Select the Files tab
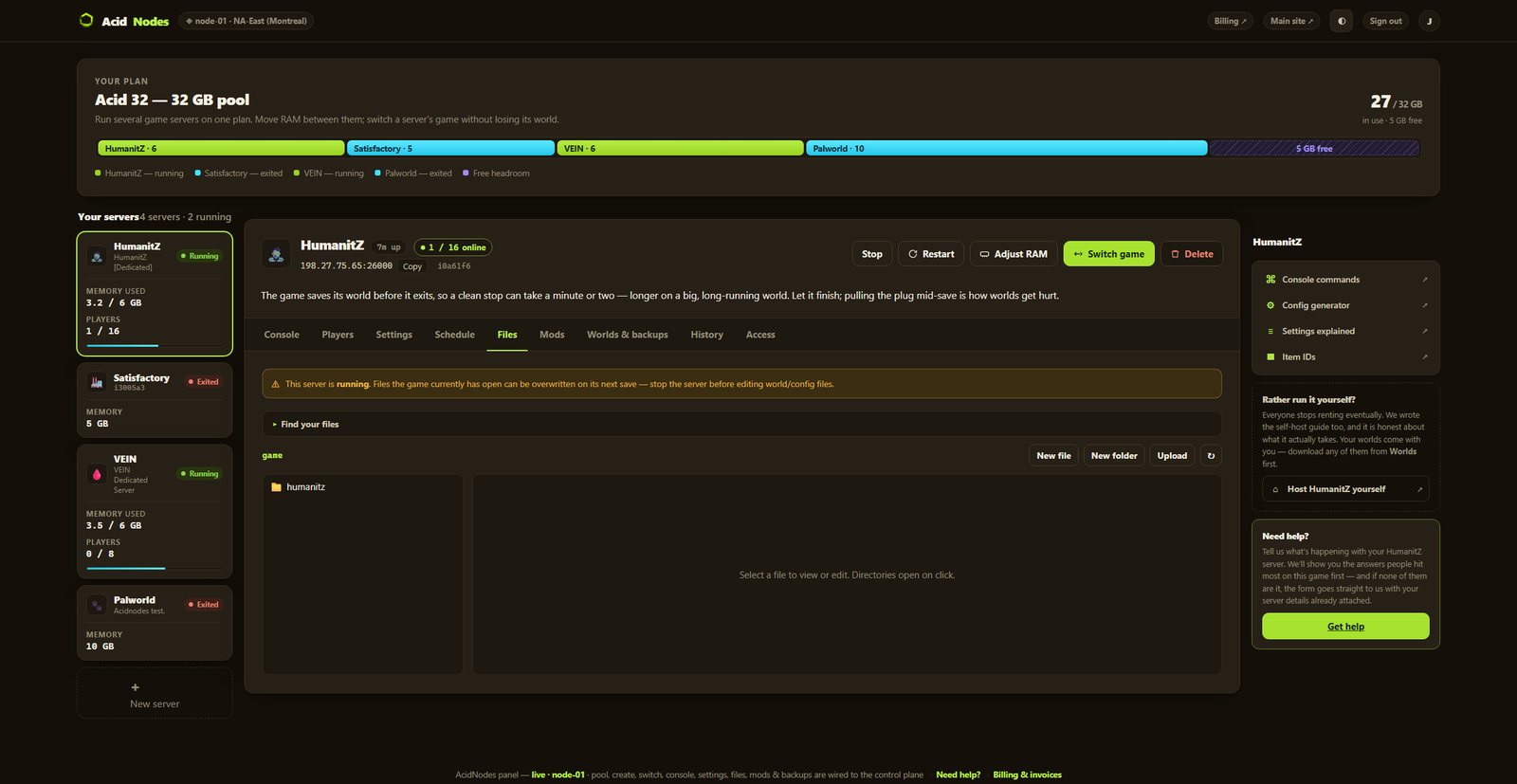Screen dimensions: 1517x784 pyautogui.click(x=507, y=335)
